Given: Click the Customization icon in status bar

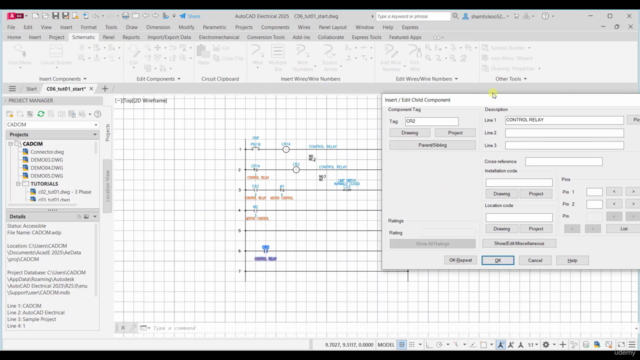Looking at the screenshot, I should (x=632, y=345).
